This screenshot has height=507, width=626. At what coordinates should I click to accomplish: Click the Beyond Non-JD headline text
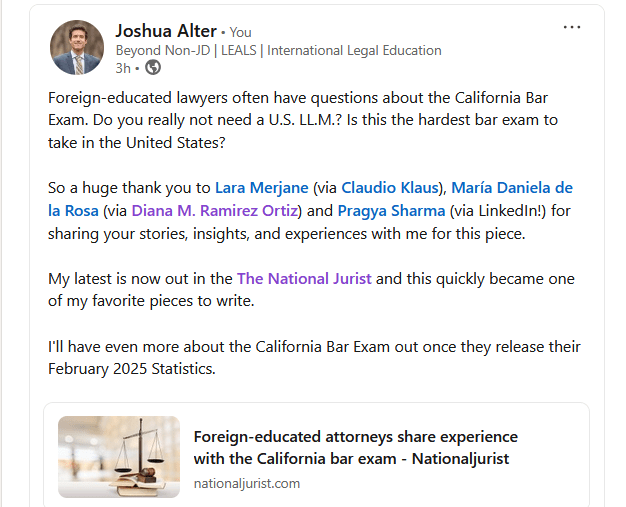(278, 50)
